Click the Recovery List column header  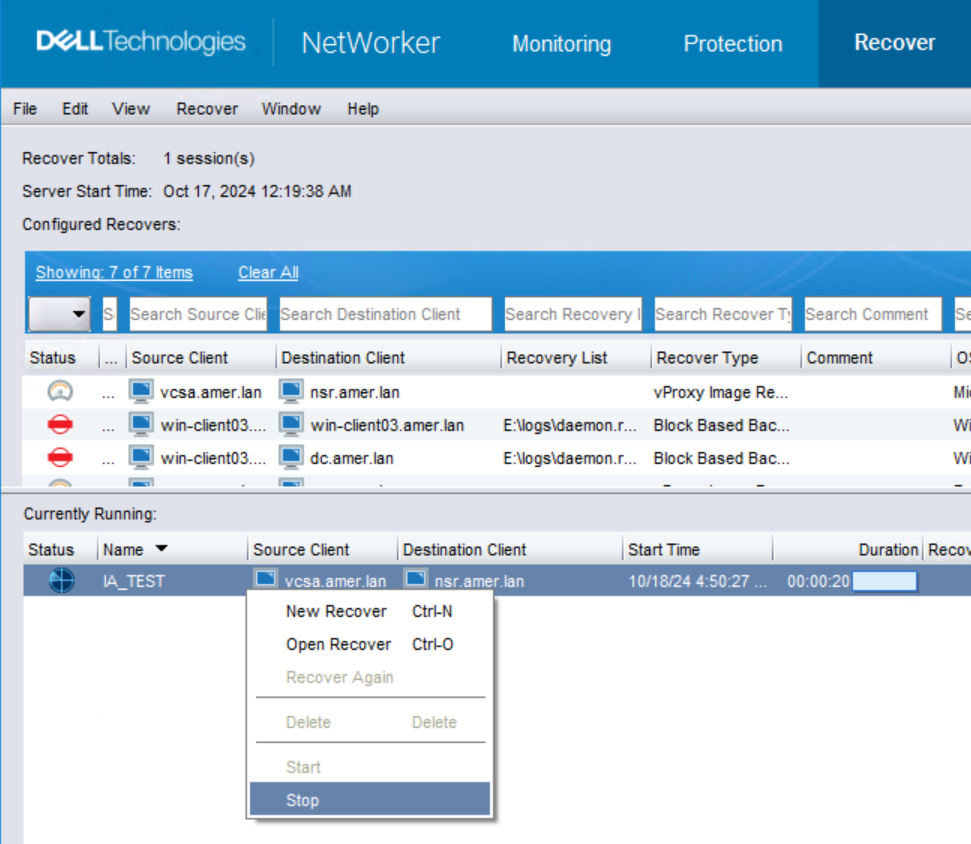(x=576, y=357)
